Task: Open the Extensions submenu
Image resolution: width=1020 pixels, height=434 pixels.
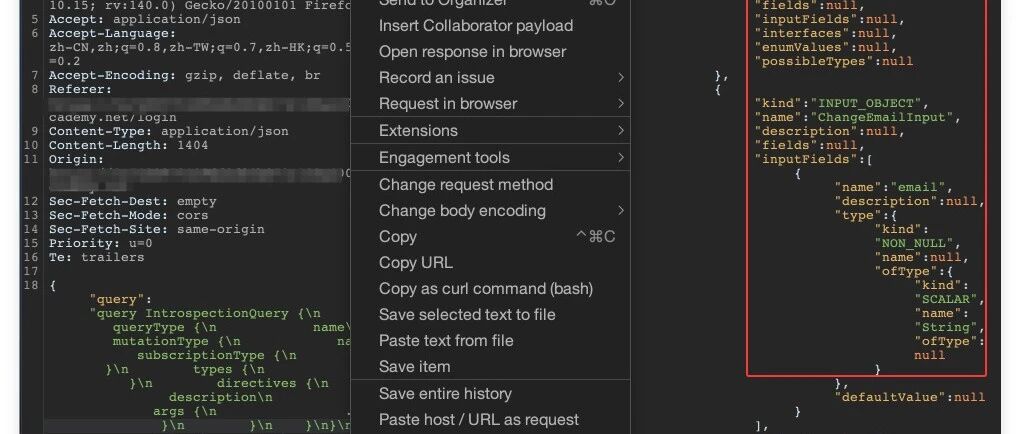Action: coord(490,131)
